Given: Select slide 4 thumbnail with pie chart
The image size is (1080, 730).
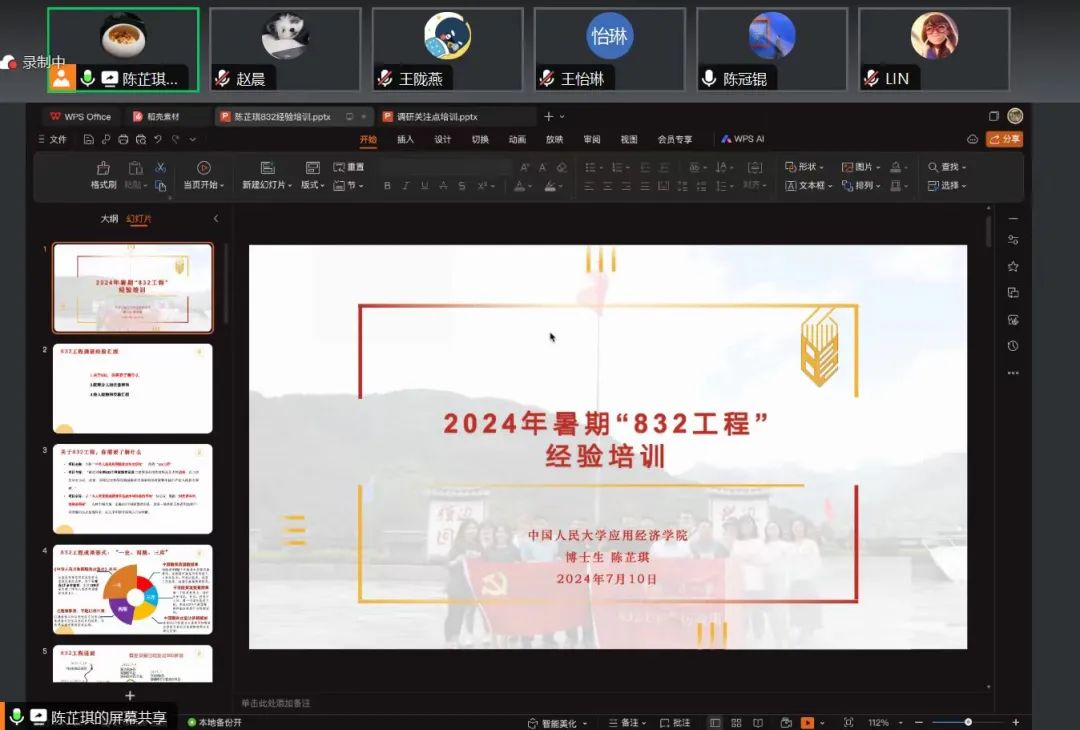Looking at the screenshot, I should (x=132, y=589).
